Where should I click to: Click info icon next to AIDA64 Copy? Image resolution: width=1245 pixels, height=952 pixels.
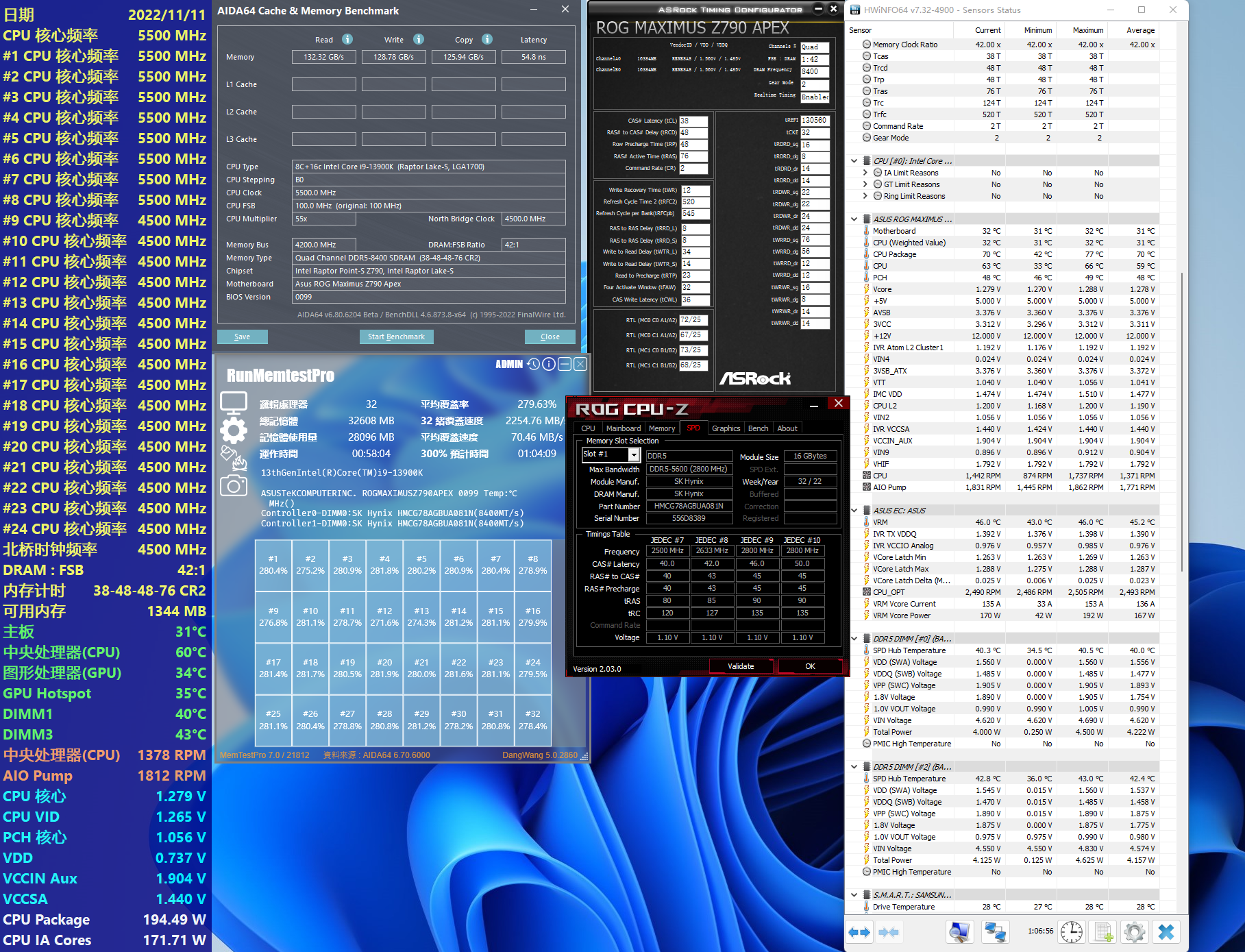coord(487,39)
